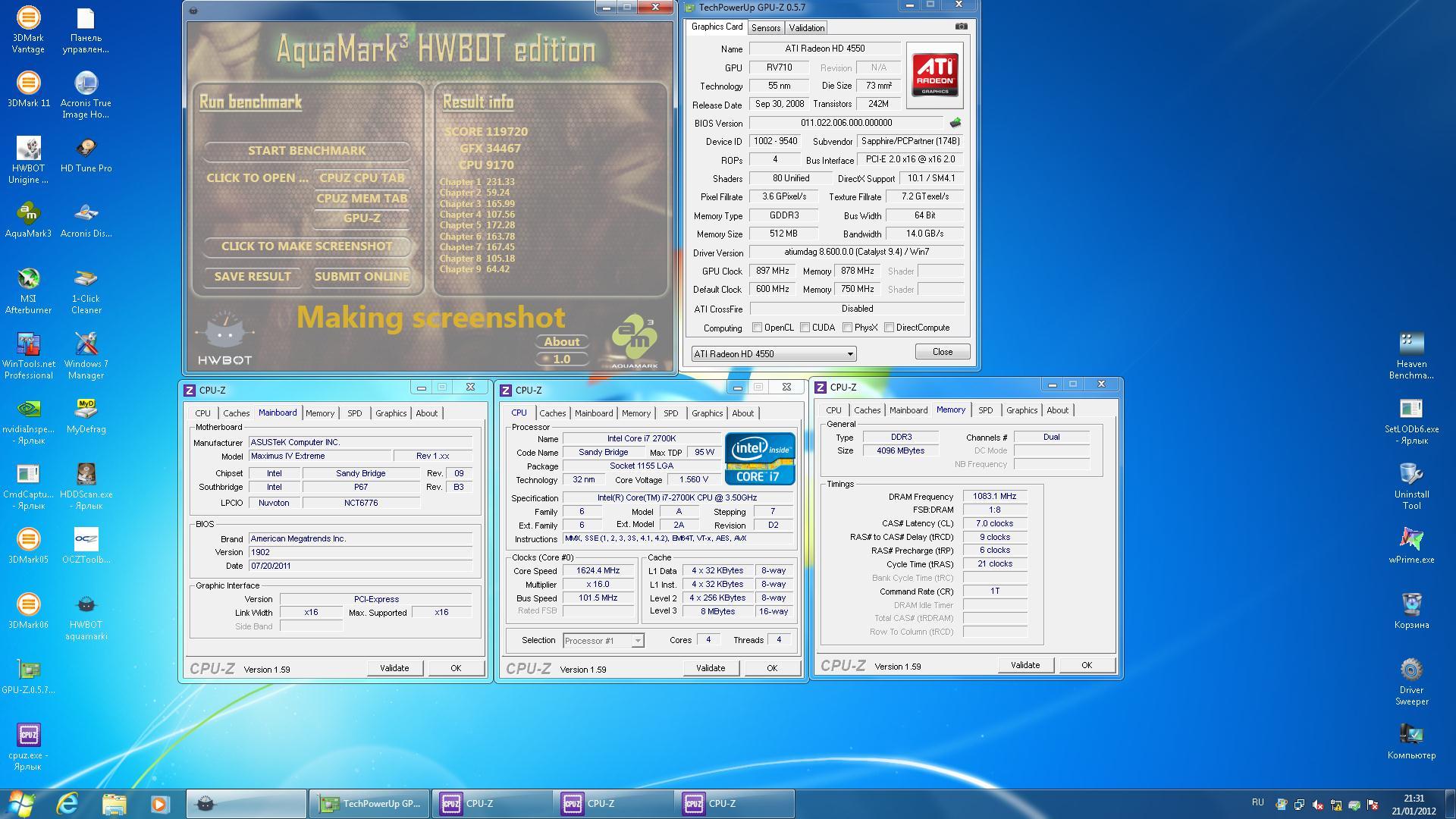Select Caches tab in Mainboard CPU-Z window
The image size is (1456, 819).
(236, 413)
